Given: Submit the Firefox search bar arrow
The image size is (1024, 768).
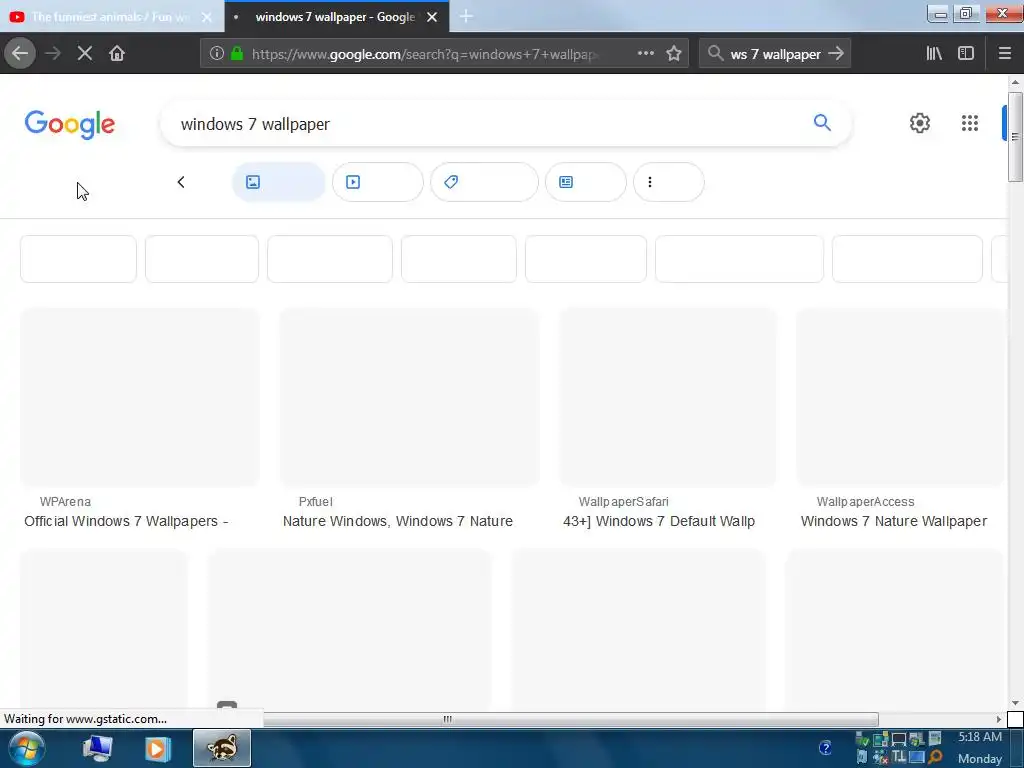Looking at the screenshot, I should pos(836,54).
